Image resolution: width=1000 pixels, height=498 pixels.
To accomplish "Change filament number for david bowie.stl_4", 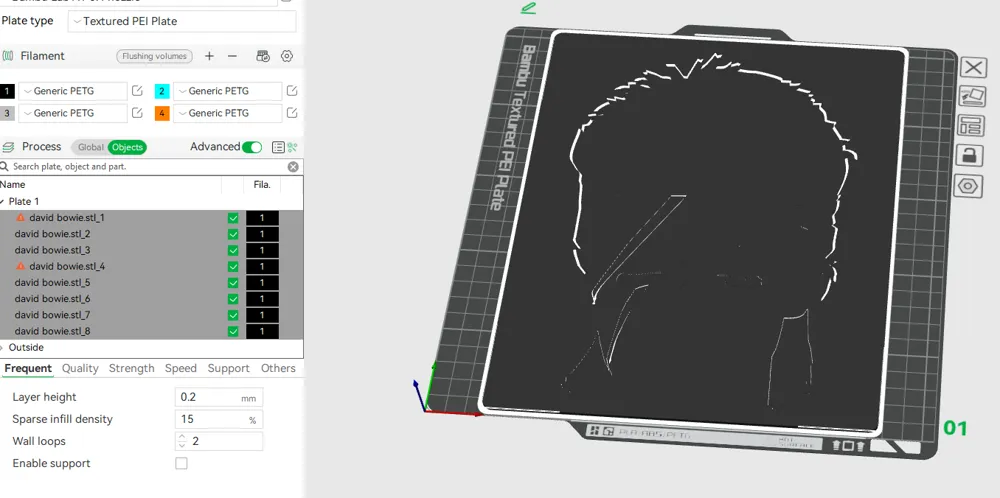I will coord(262,267).
